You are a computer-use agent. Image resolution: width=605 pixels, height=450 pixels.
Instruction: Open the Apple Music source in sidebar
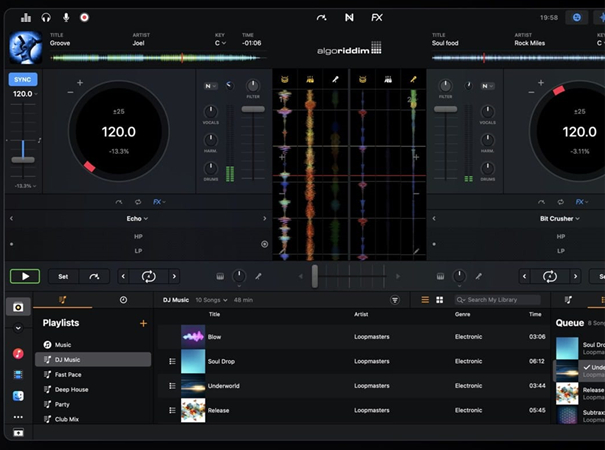pos(18,354)
